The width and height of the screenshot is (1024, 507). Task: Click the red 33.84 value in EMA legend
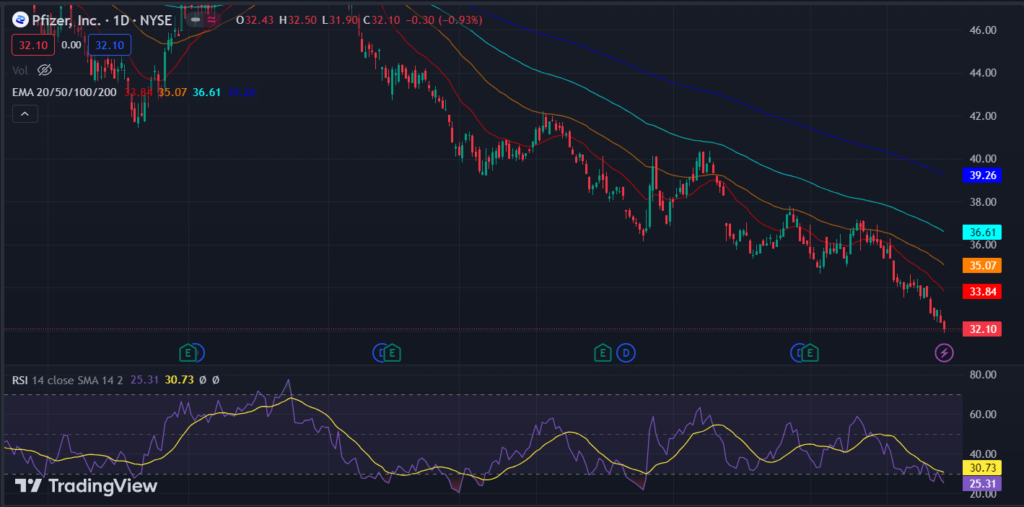pyautogui.click(x=137, y=92)
